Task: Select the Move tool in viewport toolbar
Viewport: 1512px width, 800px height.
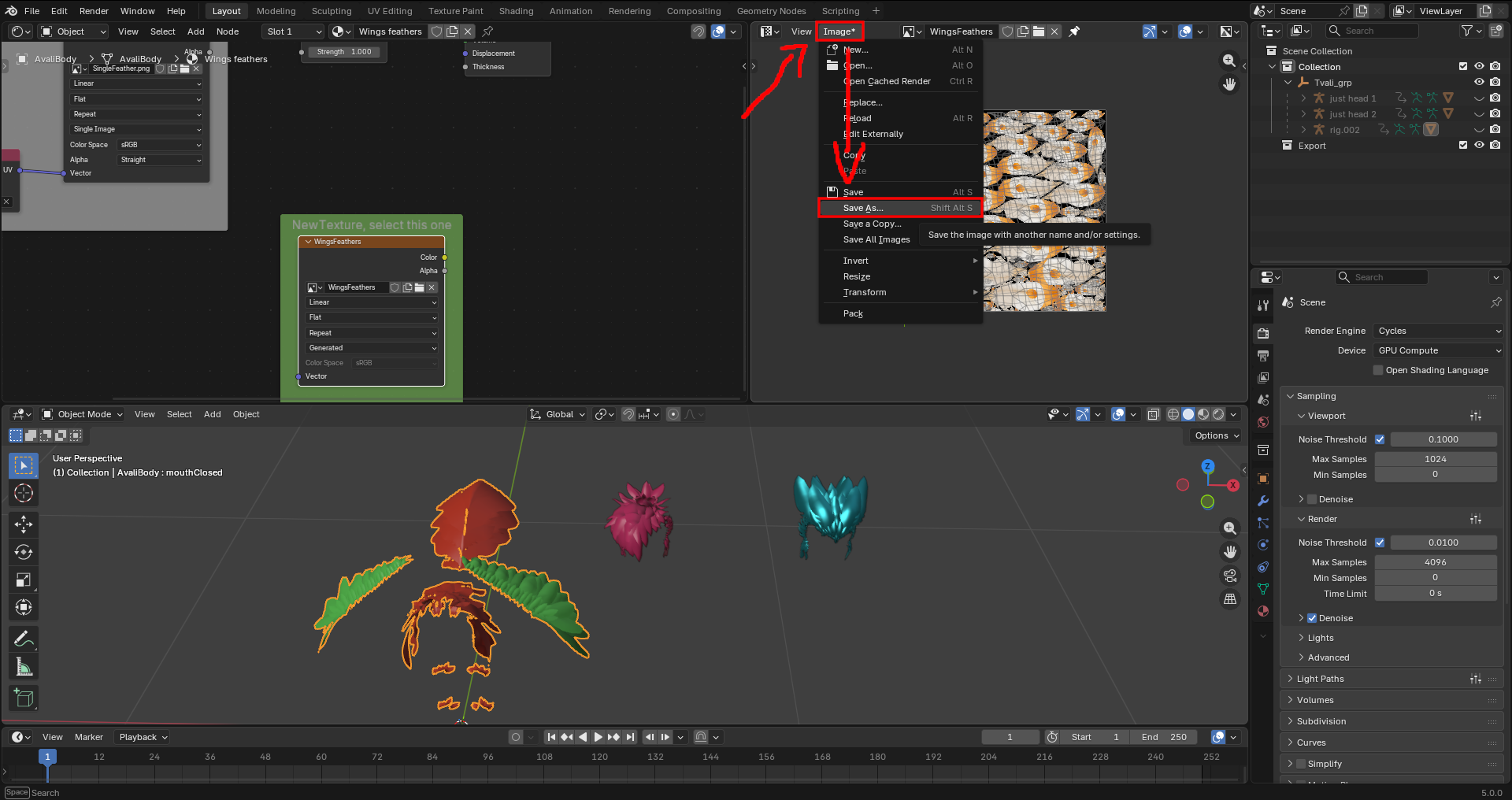Action: (24, 524)
